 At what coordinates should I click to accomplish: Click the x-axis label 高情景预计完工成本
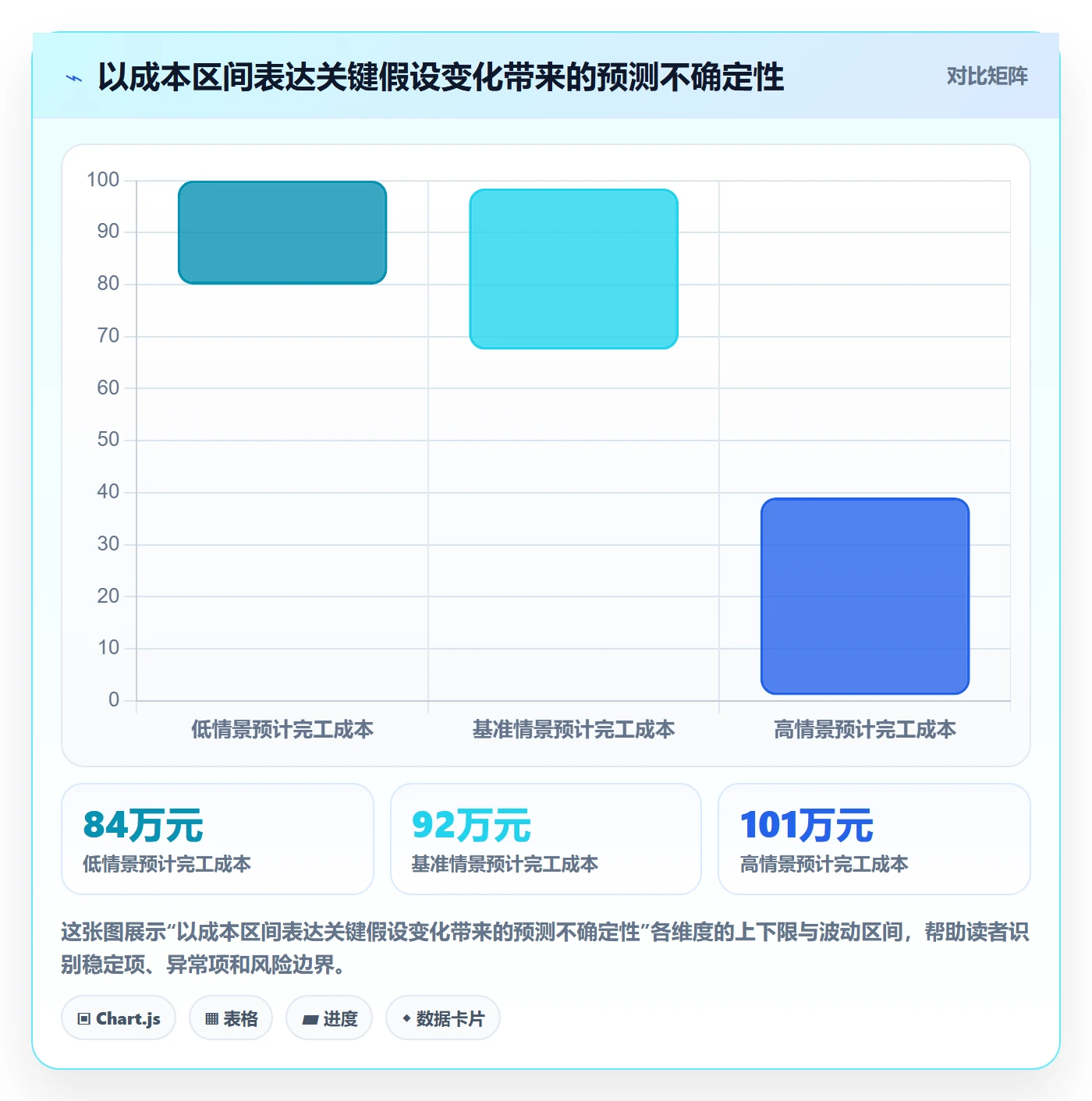pyautogui.click(x=865, y=730)
